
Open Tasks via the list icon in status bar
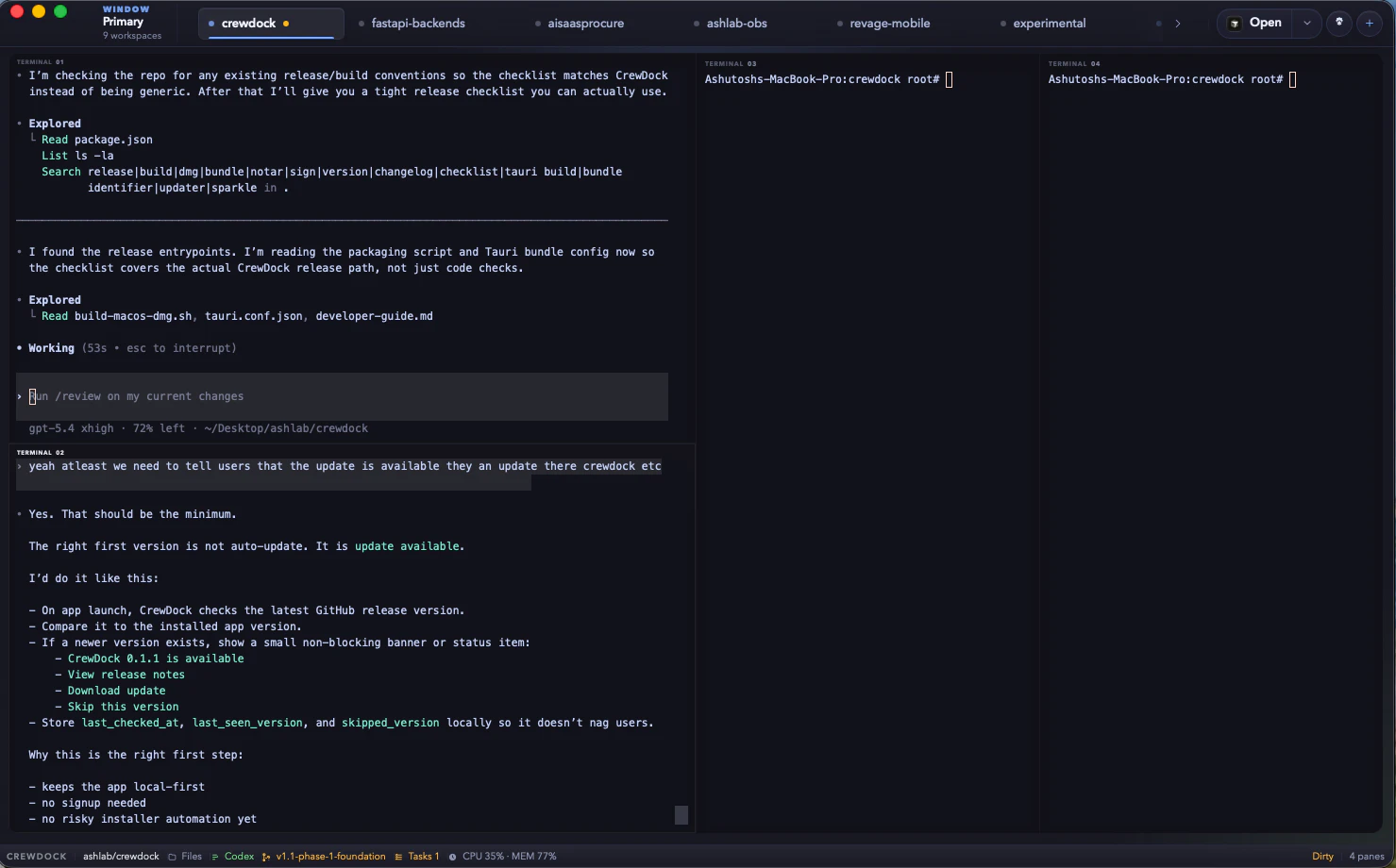398,856
